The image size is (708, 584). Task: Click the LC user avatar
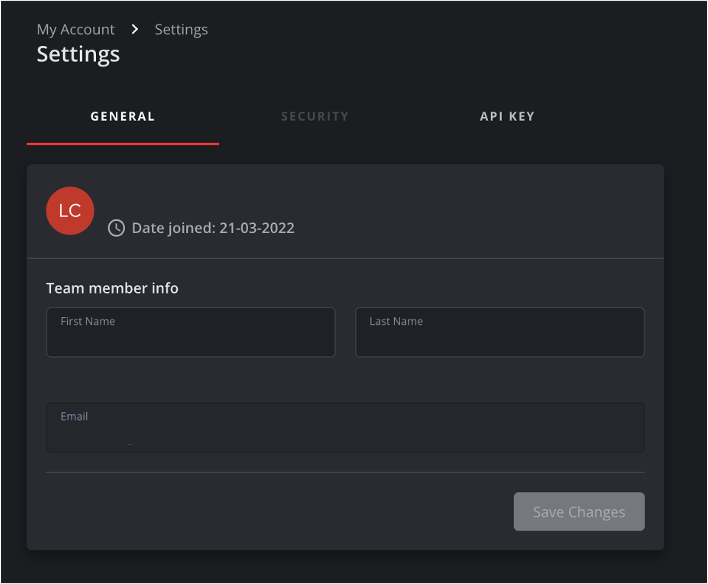coord(70,211)
